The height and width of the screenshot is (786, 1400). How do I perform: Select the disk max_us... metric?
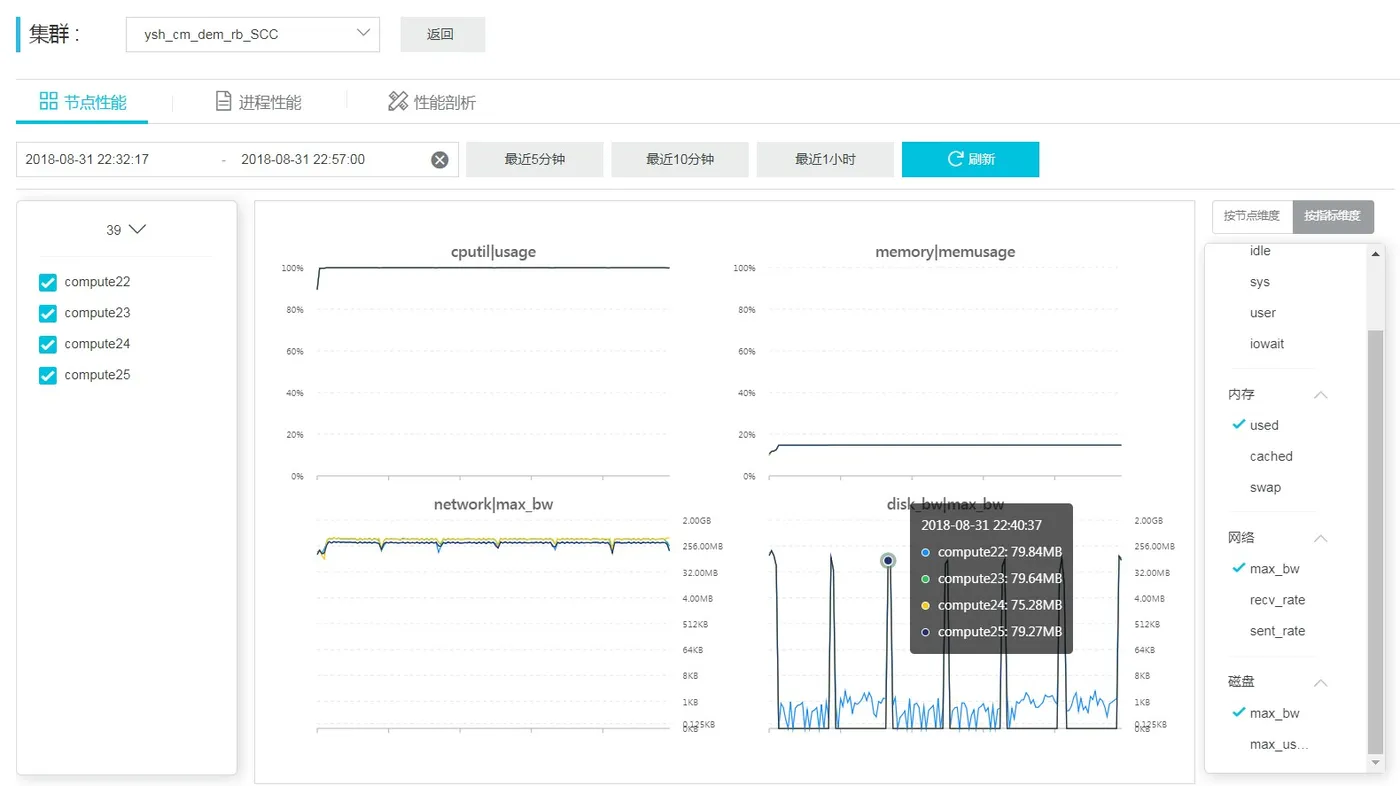[x=1279, y=744]
